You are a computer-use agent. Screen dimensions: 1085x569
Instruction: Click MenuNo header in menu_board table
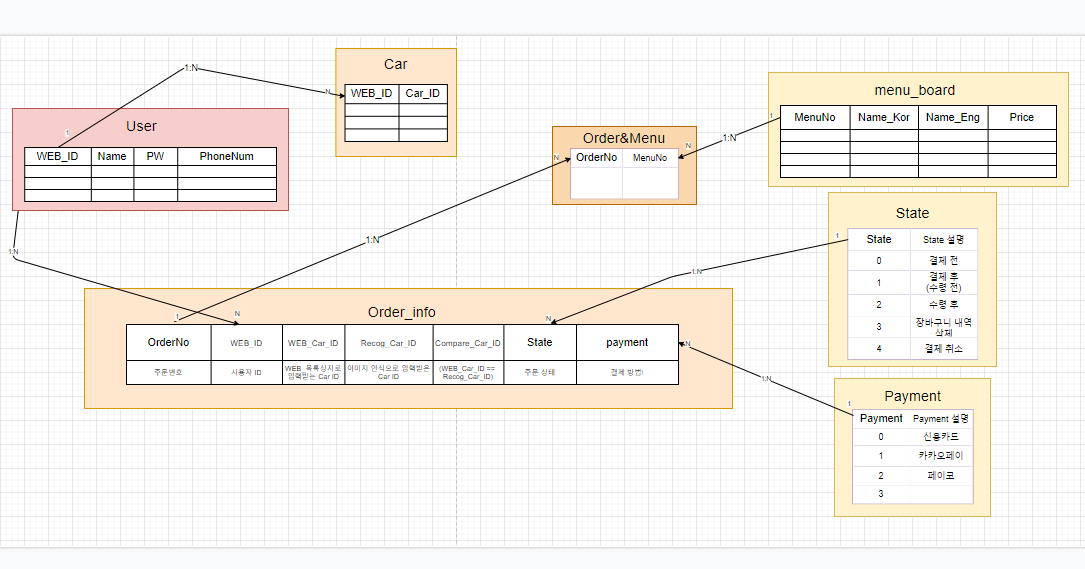pyautogui.click(x=815, y=118)
